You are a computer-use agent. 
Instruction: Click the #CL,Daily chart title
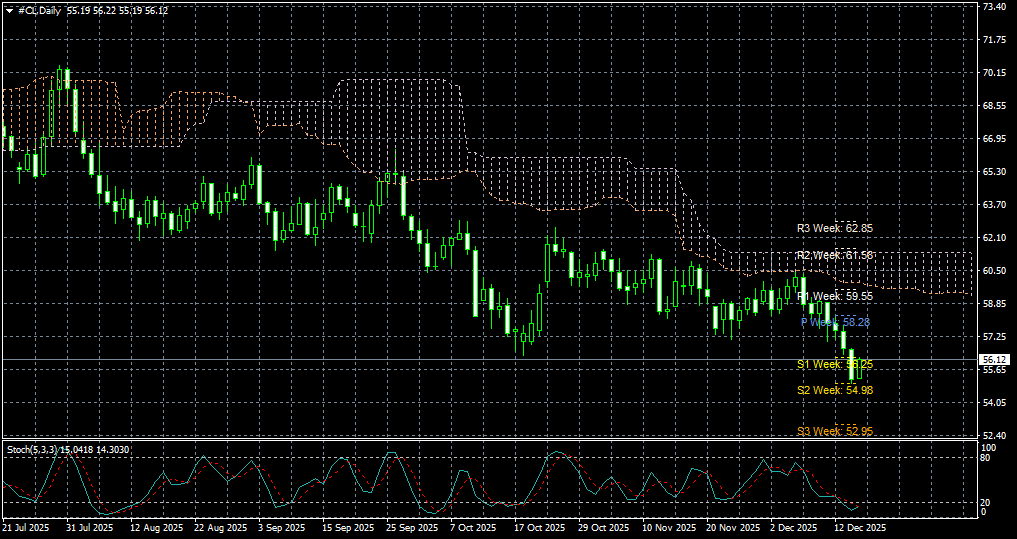38,10
